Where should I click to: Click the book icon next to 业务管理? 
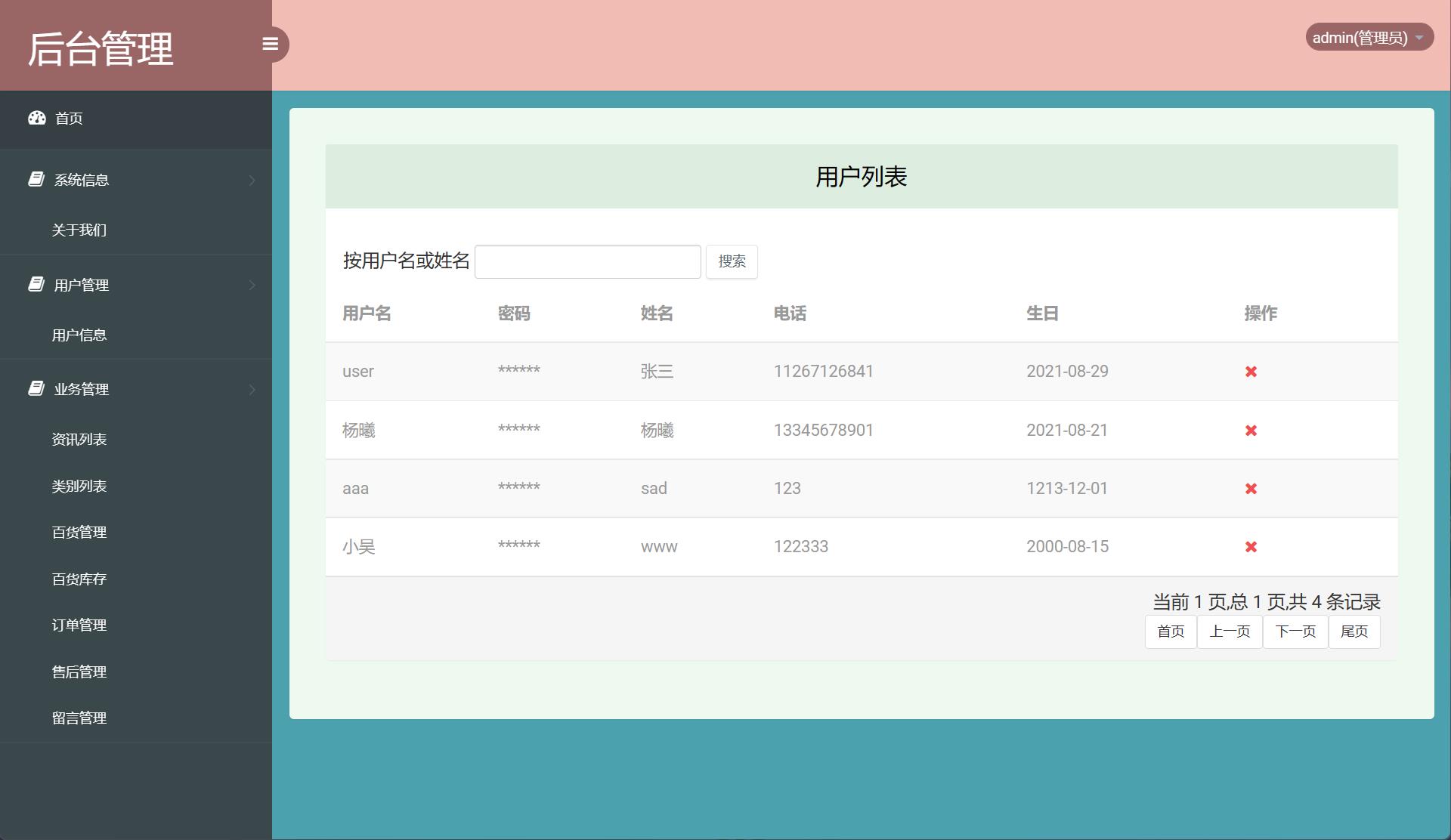point(36,388)
